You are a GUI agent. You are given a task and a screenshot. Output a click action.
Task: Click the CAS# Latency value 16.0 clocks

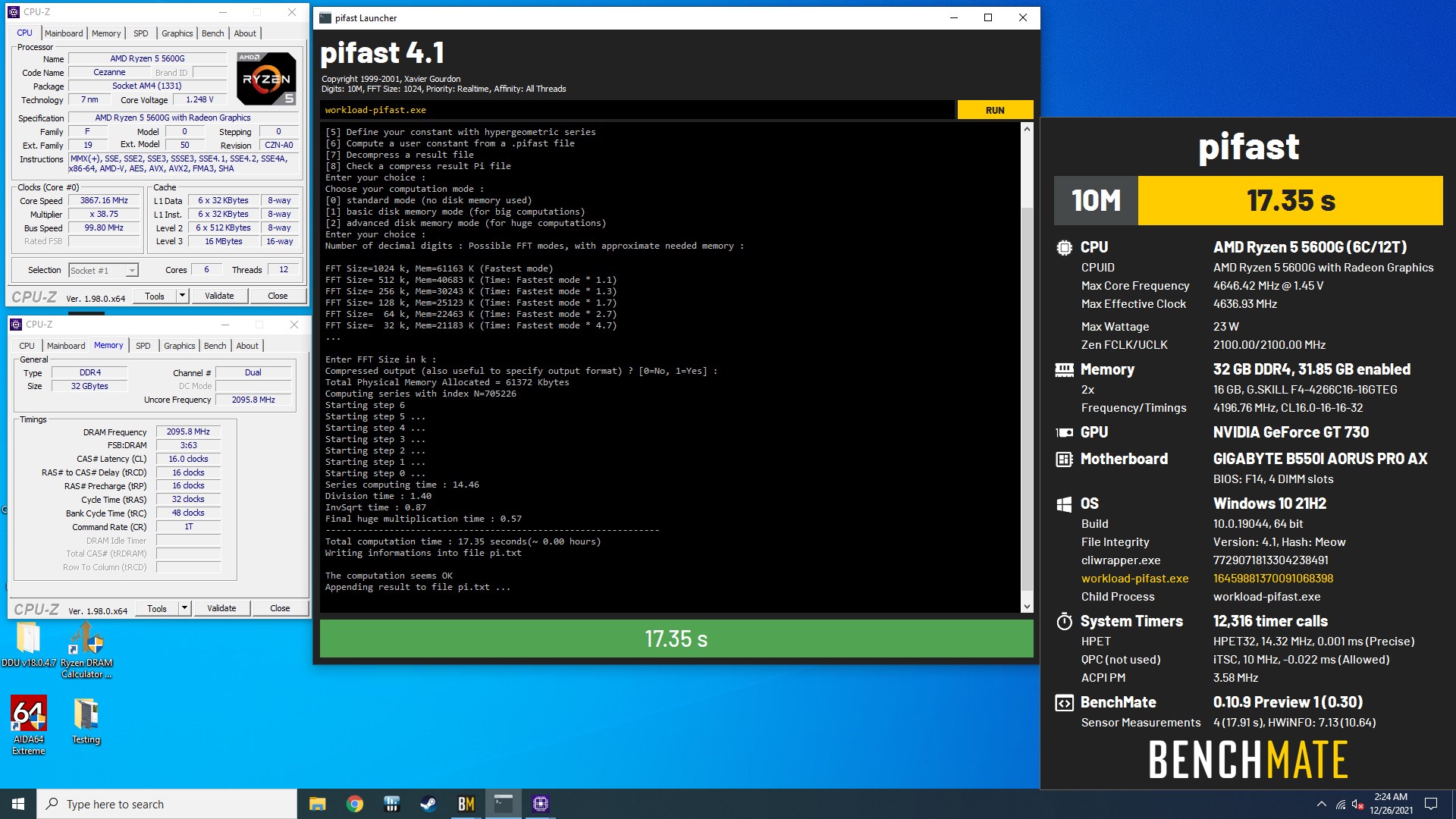click(x=188, y=459)
